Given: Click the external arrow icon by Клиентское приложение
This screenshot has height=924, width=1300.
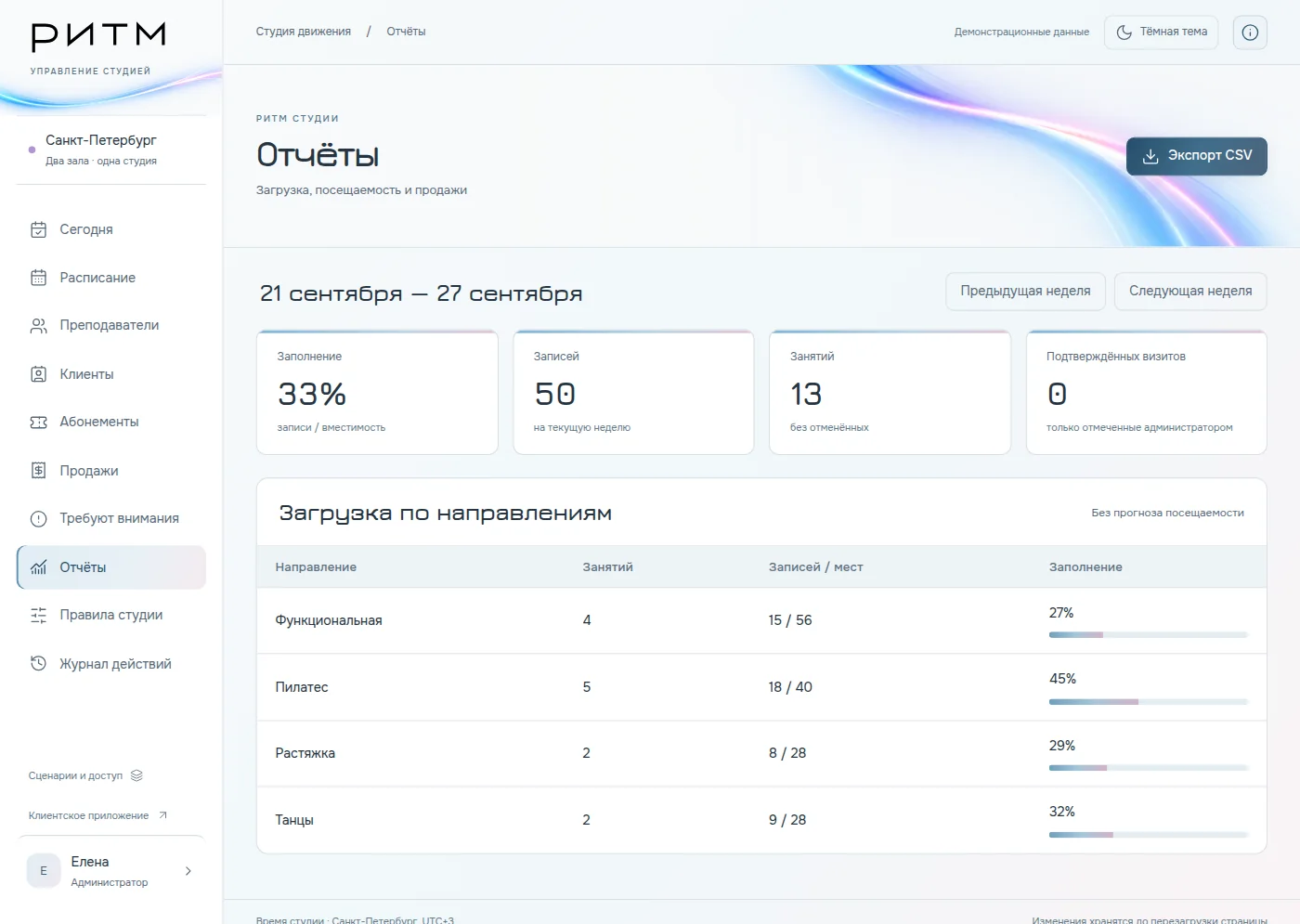Looking at the screenshot, I should coord(162,815).
